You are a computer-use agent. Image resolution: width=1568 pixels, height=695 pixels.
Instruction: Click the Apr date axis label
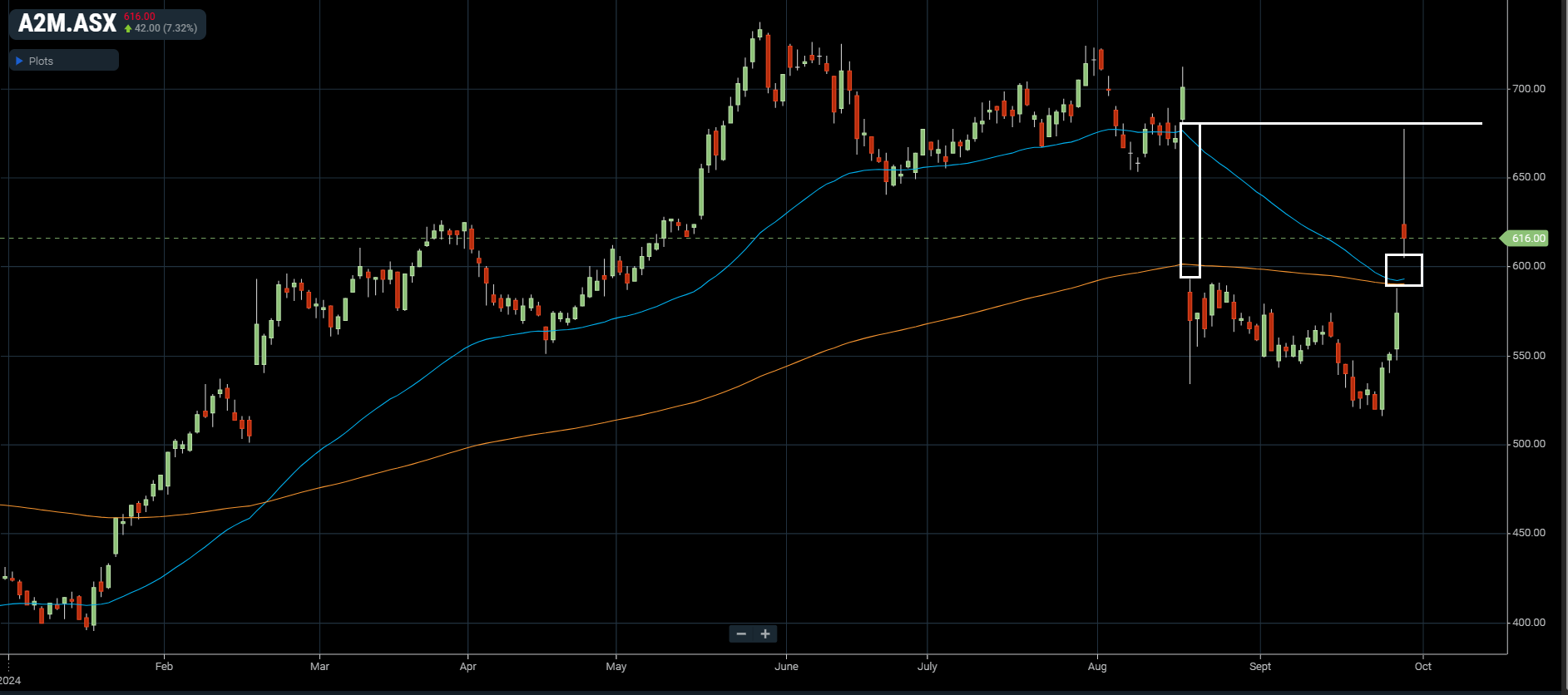[468, 667]
